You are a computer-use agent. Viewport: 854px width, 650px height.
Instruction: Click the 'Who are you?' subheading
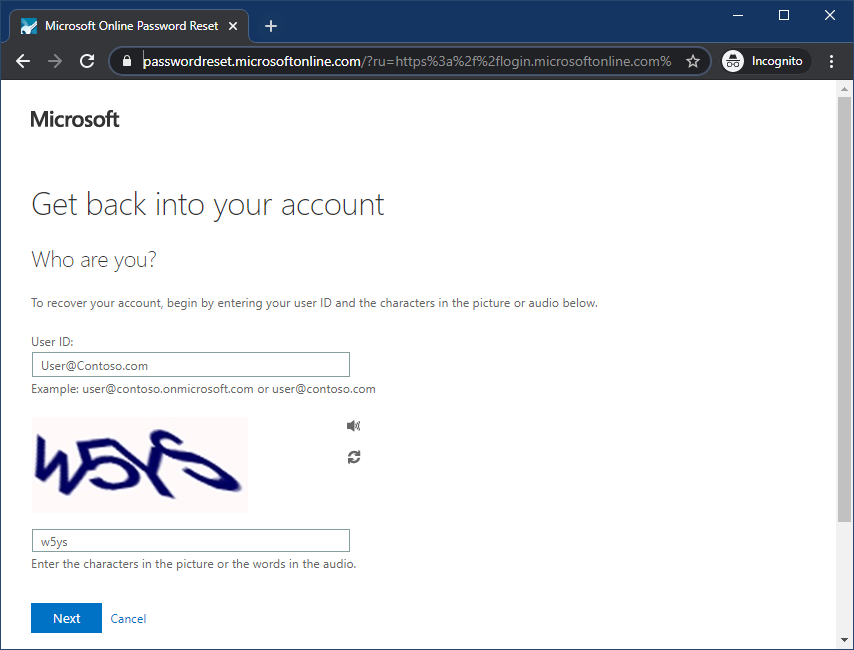click(x=94, y=260)
